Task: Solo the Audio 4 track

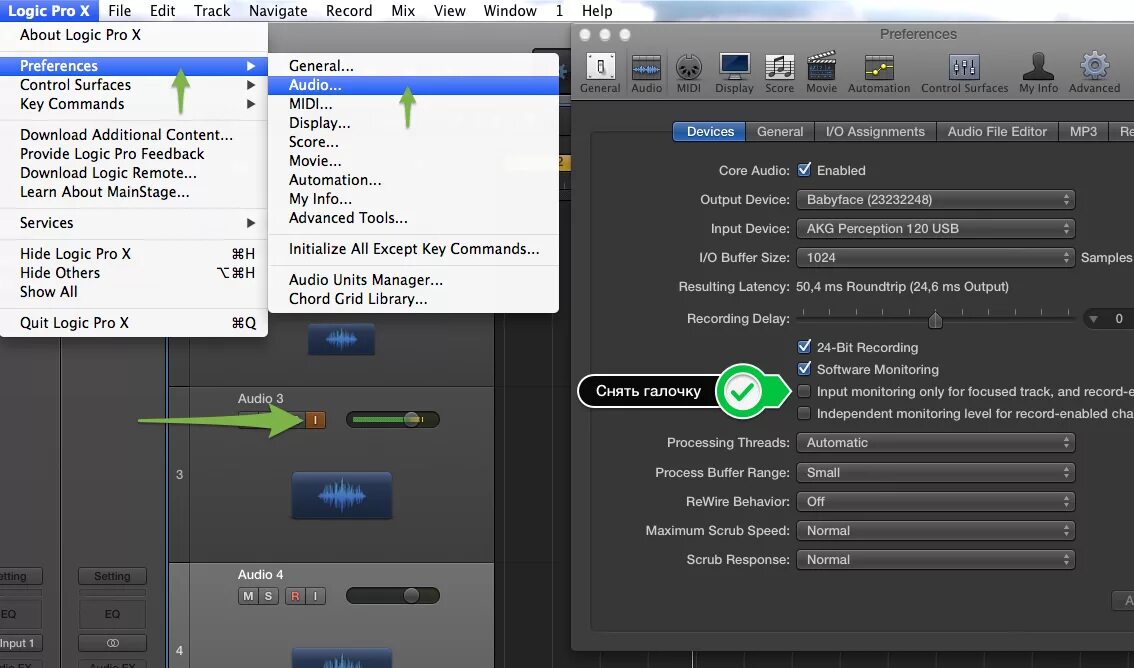Action: tap(268, 596)
